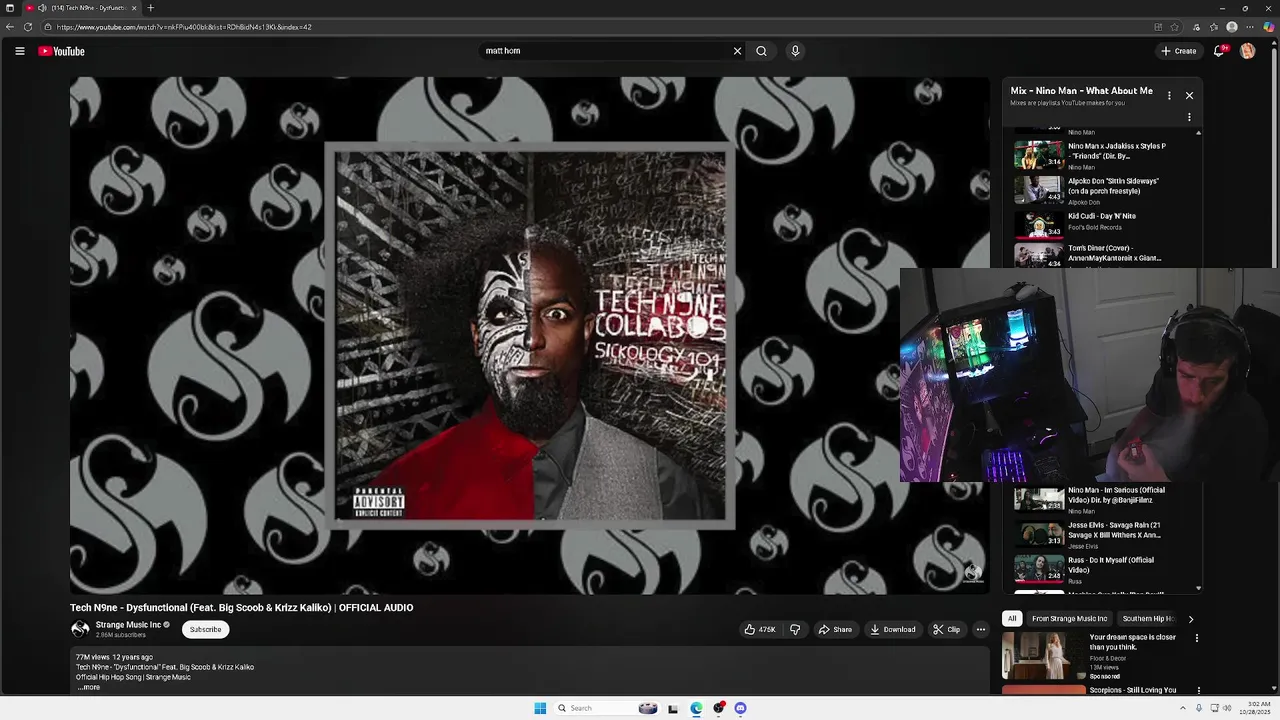This screenshot has width=1280, height=720.
Task: Open the Floor & Decor sponsored ad thumbnail
Action: coord(1043,656)
